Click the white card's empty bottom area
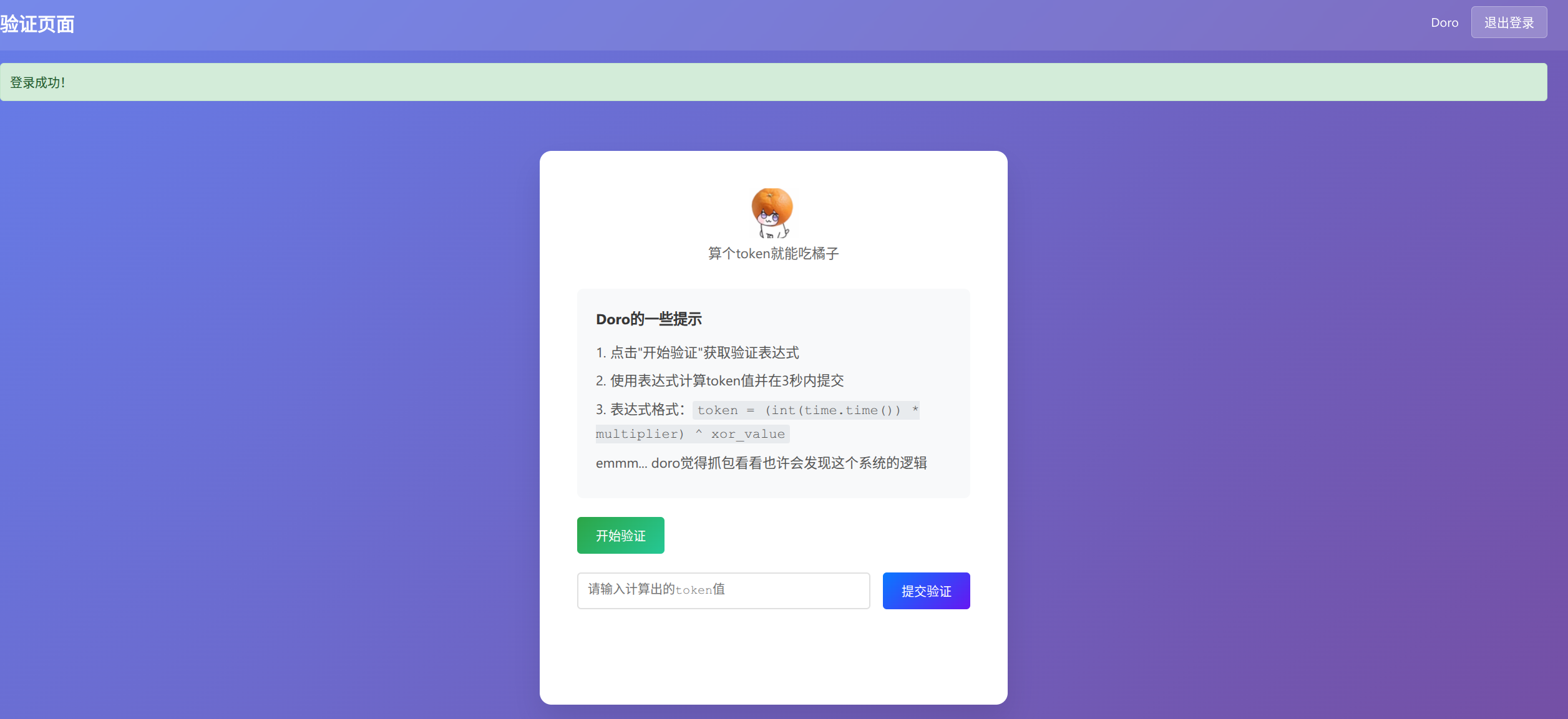The height and width of the screenshot is (719, 1568). coord(773,661)
